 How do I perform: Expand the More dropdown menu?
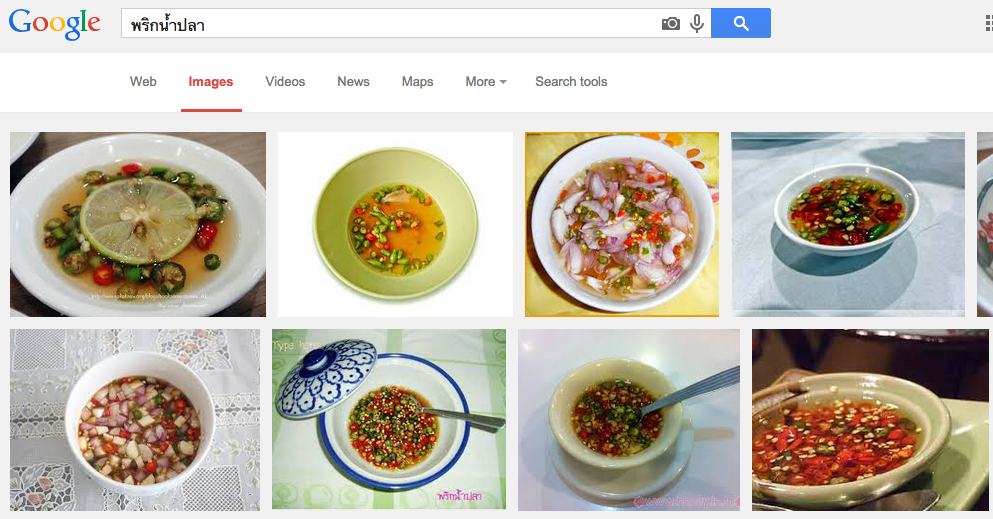pyautogui.click(x=486, y=82)
